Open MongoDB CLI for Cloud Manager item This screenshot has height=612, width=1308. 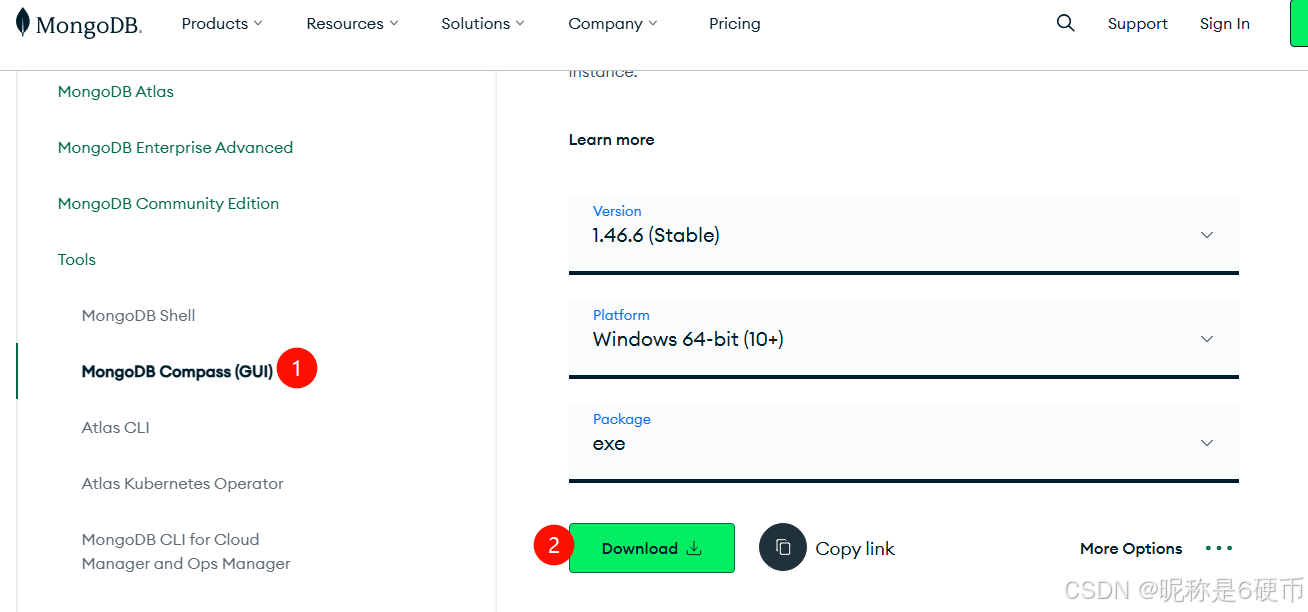click(186, 551)
